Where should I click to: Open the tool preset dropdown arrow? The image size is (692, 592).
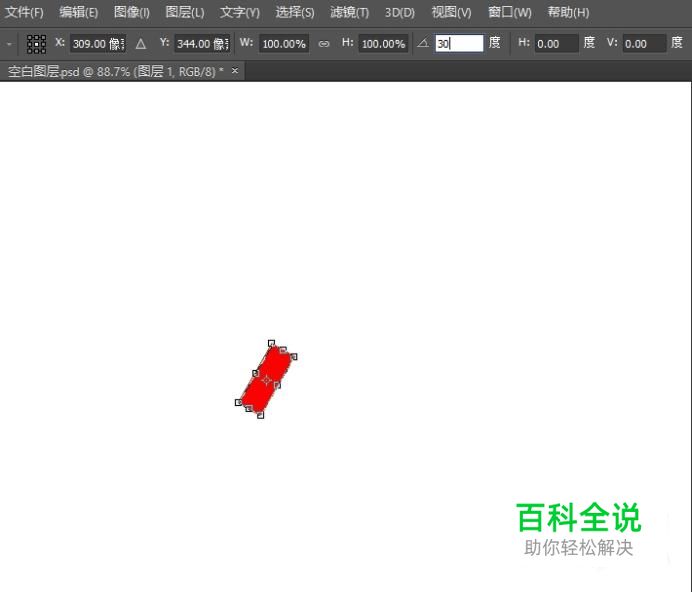[x=9, y=44]
